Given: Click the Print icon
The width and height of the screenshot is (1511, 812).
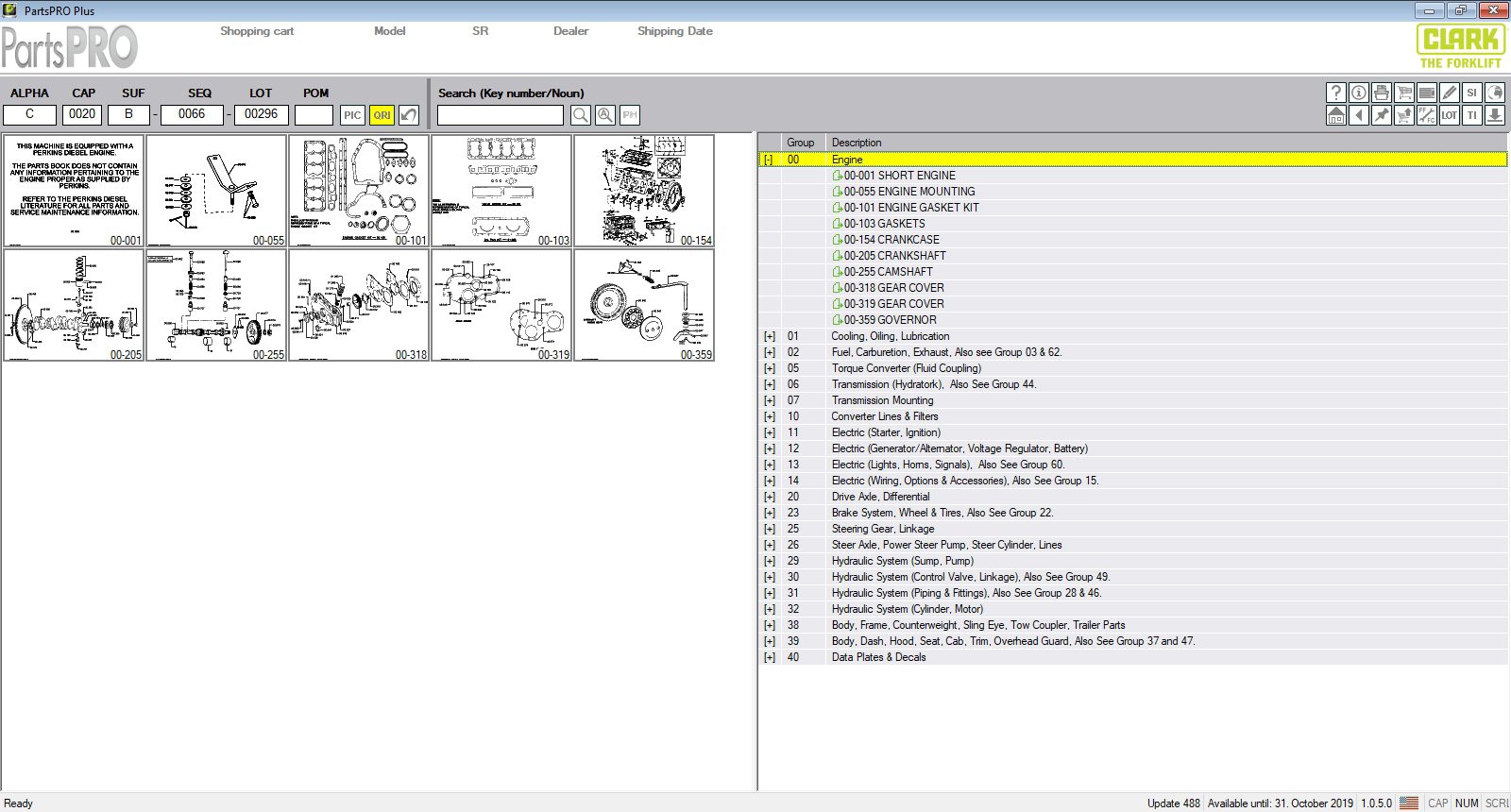Looking at the screenshot, I should point(1382,93).
